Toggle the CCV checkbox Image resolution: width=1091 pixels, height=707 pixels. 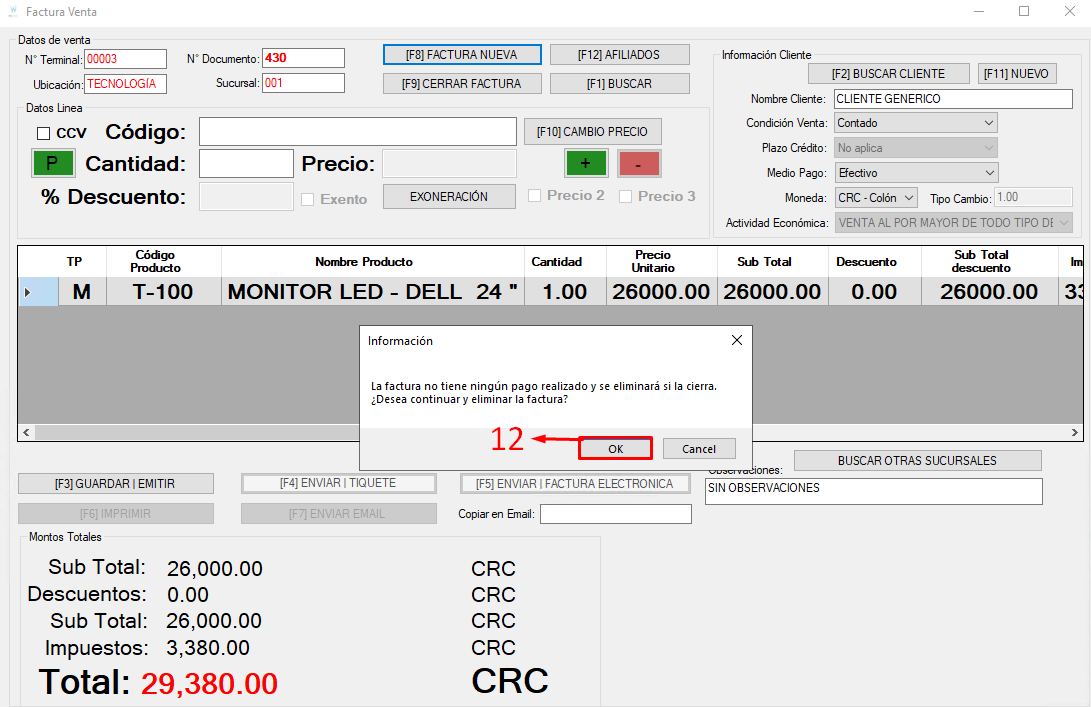point(44,133)
